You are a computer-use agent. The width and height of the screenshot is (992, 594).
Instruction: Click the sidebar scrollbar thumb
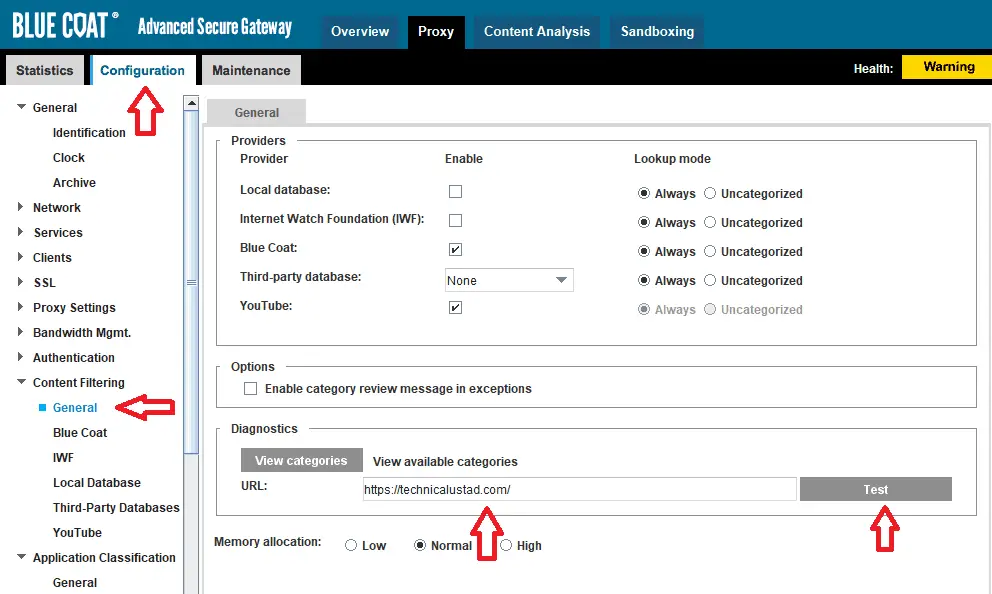point(191,282)
